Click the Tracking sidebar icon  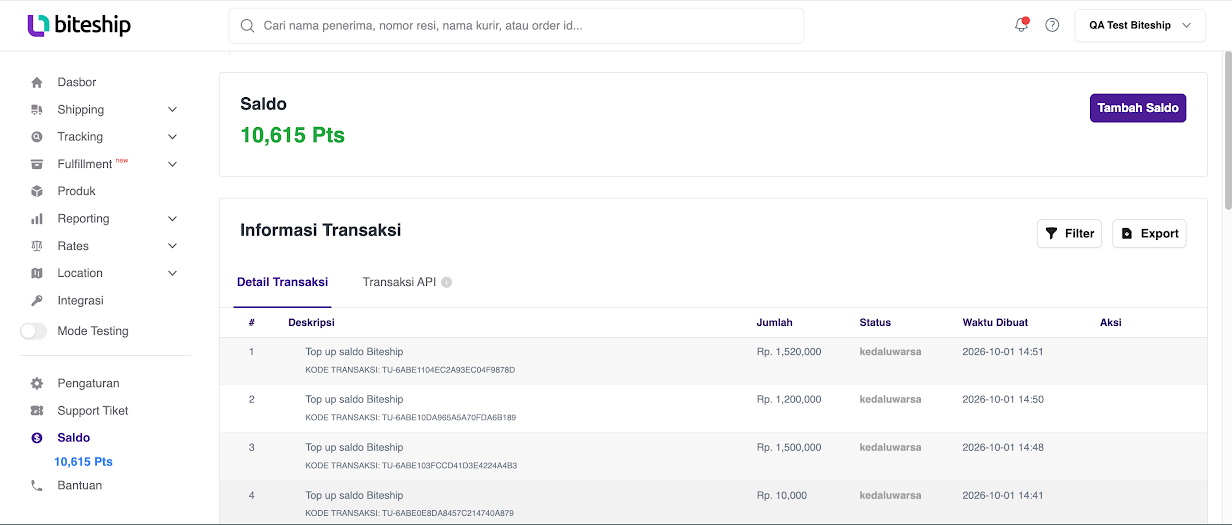(x=37, y=137)
